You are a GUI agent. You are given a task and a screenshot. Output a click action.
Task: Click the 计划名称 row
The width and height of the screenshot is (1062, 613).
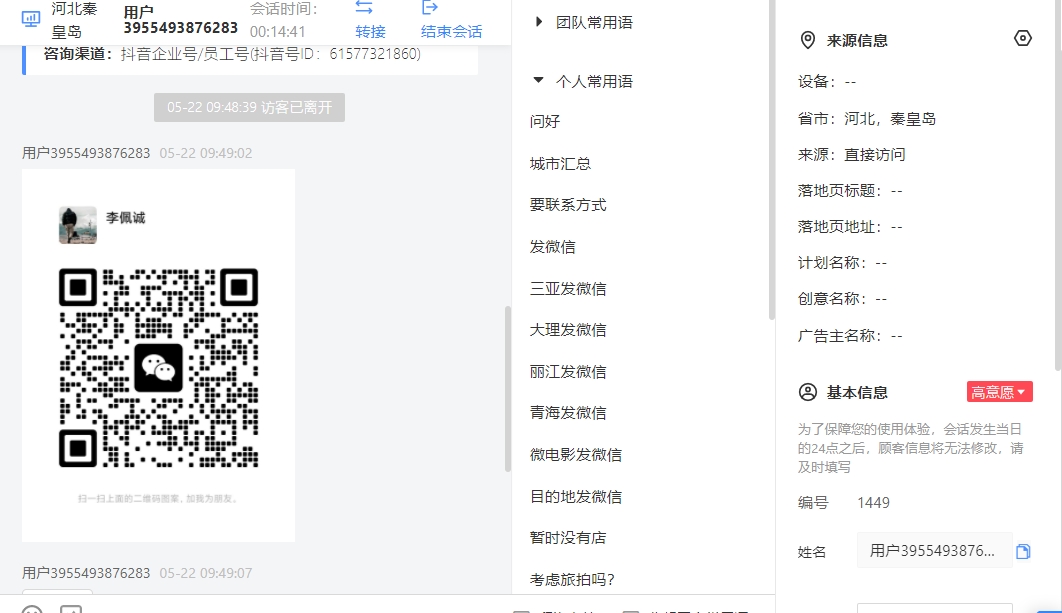[843, 263]
